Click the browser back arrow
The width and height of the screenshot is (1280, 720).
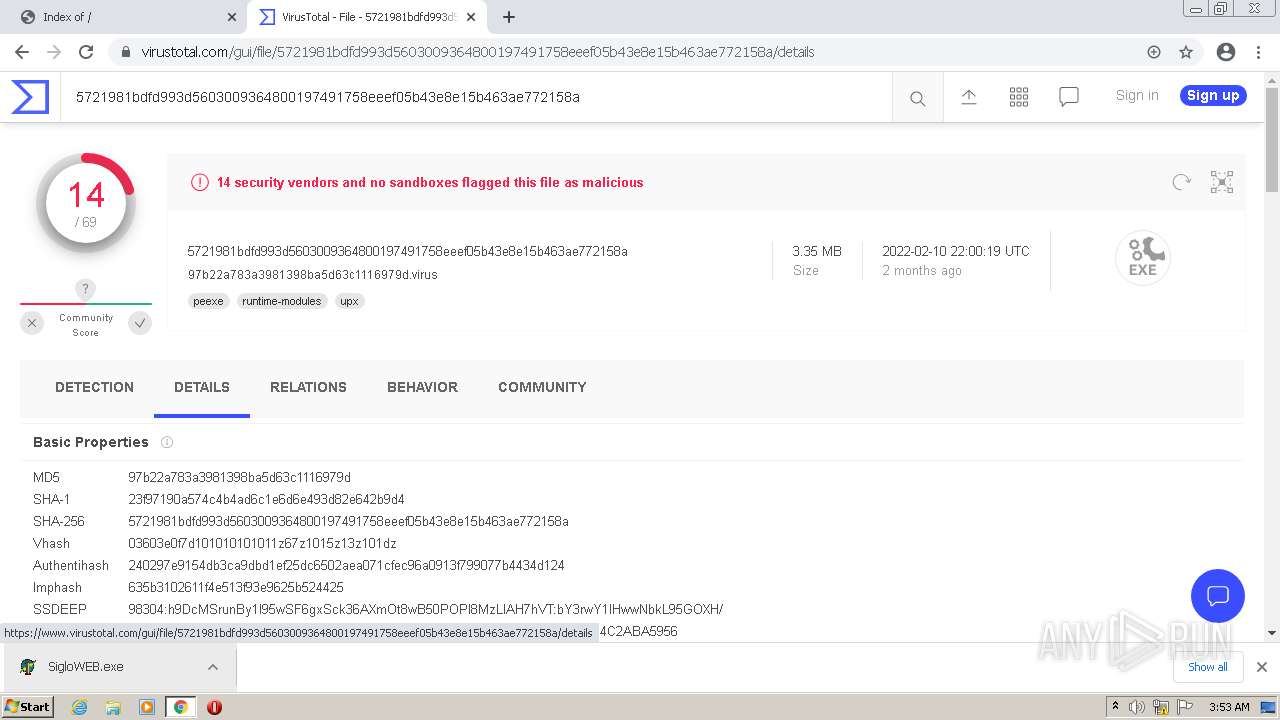pyautogui.click(x=22, y=52)
